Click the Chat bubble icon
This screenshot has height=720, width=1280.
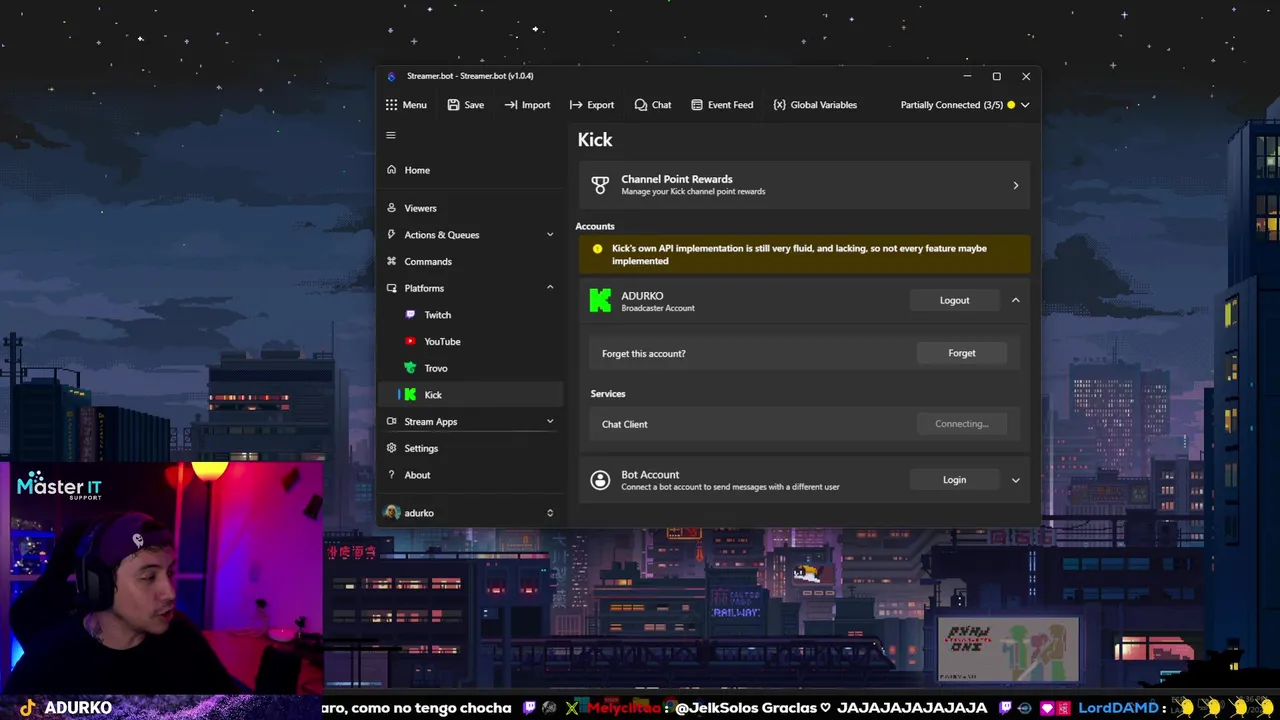point(640,105)
